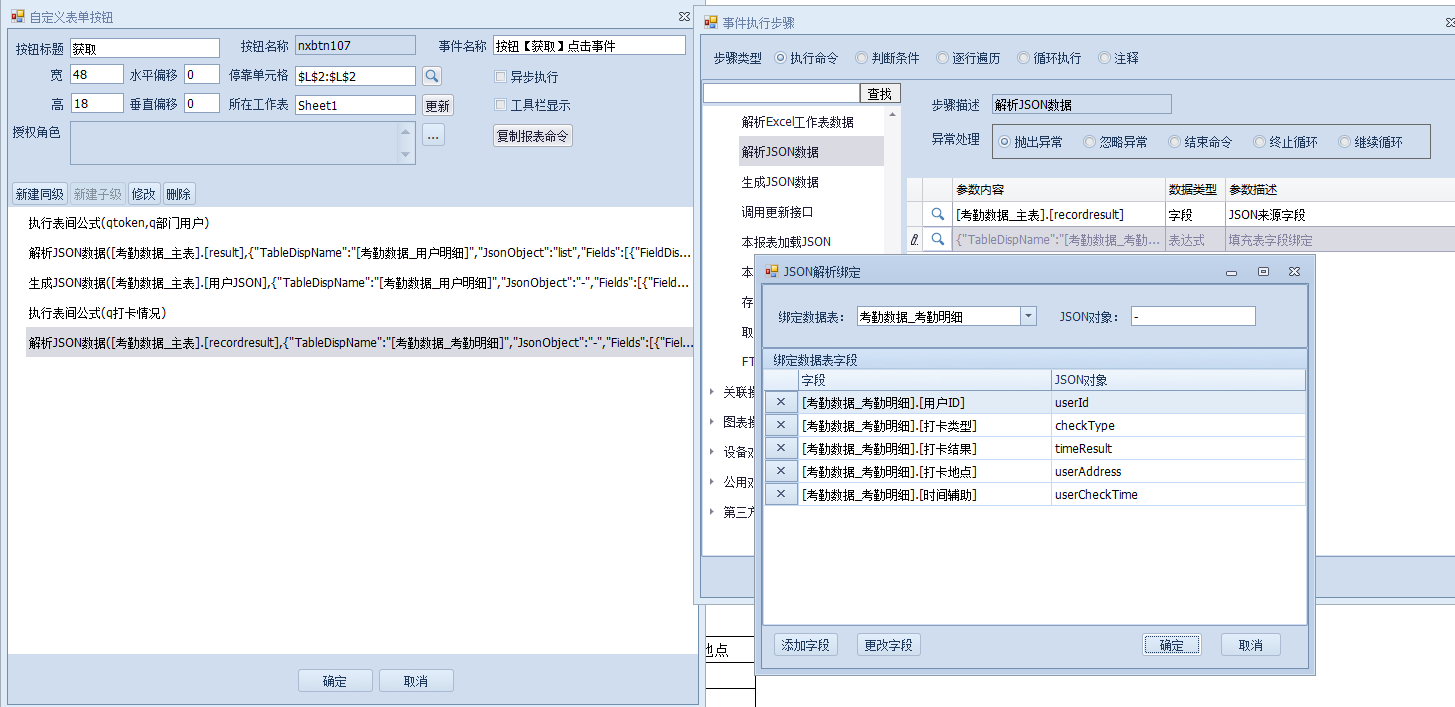Select 调用更新接口 in the command list

point(777,212)
